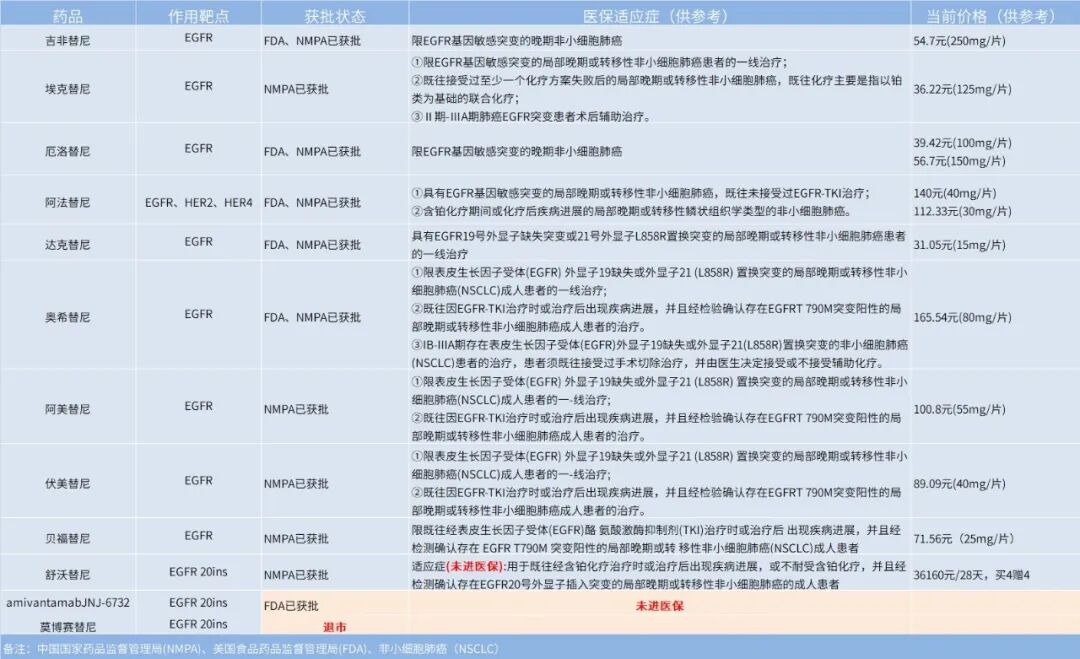1080x659 pixels.
Task: Click price 89.09元(40mg/片)
Action: (x=959, y=483)
